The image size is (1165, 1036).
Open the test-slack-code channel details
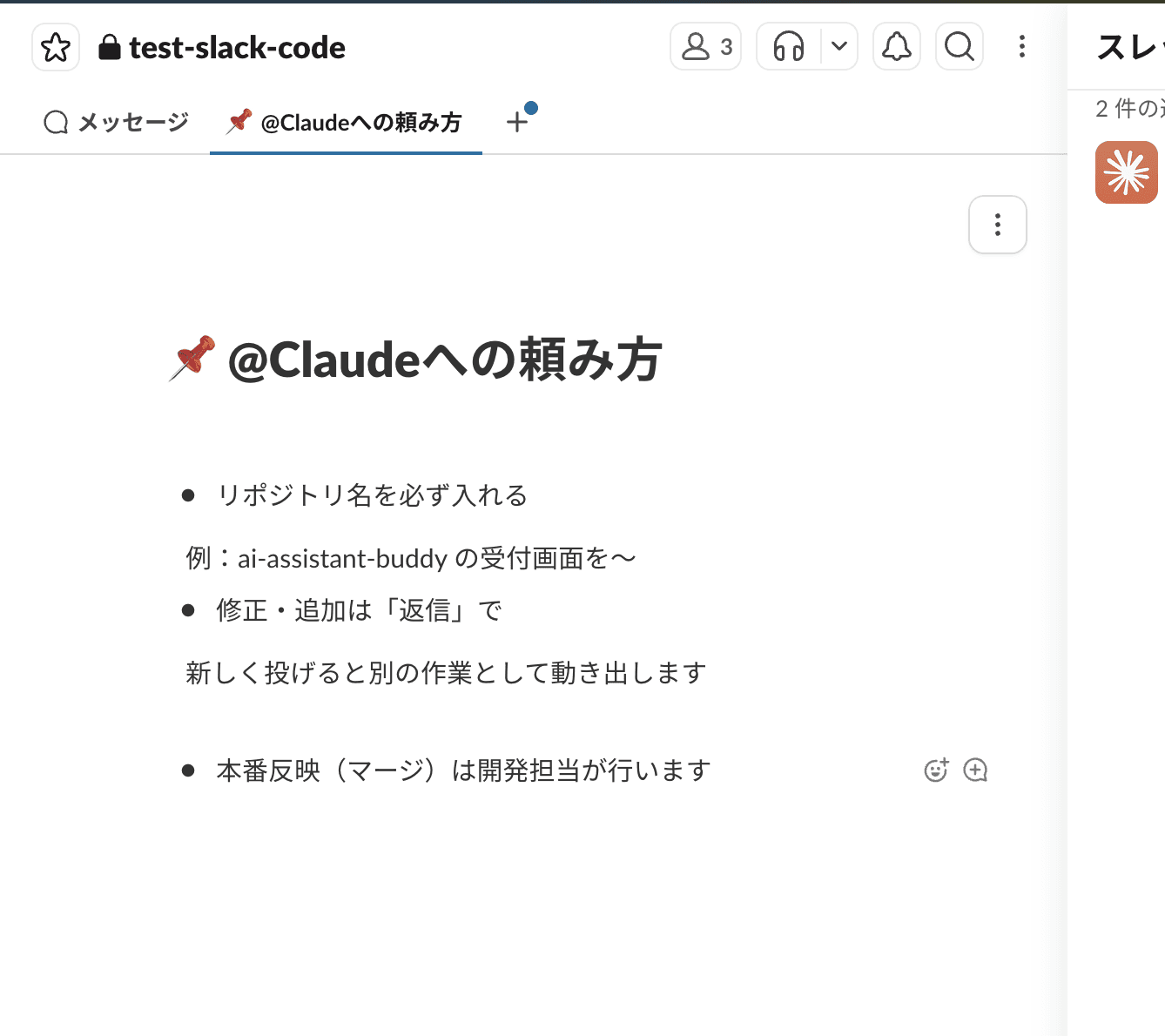pyautogui.click(x=222, y=48)
